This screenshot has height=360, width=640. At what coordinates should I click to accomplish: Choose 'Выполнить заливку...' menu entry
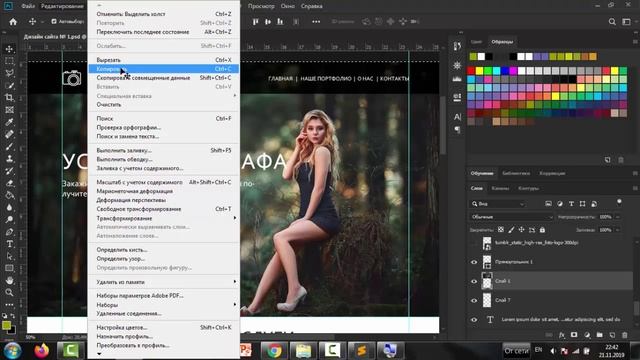tap(164, 150)
